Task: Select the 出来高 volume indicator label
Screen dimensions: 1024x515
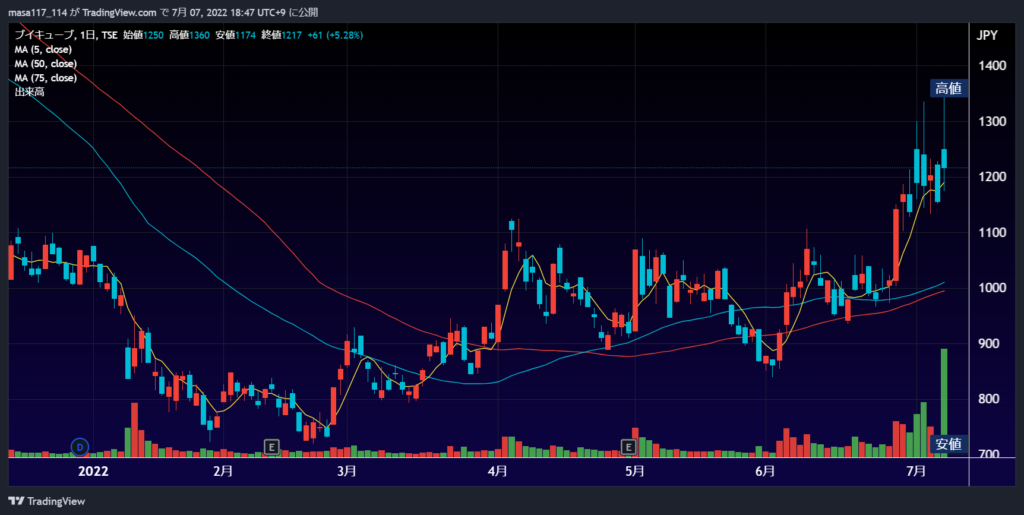Action: pos(27,93)
